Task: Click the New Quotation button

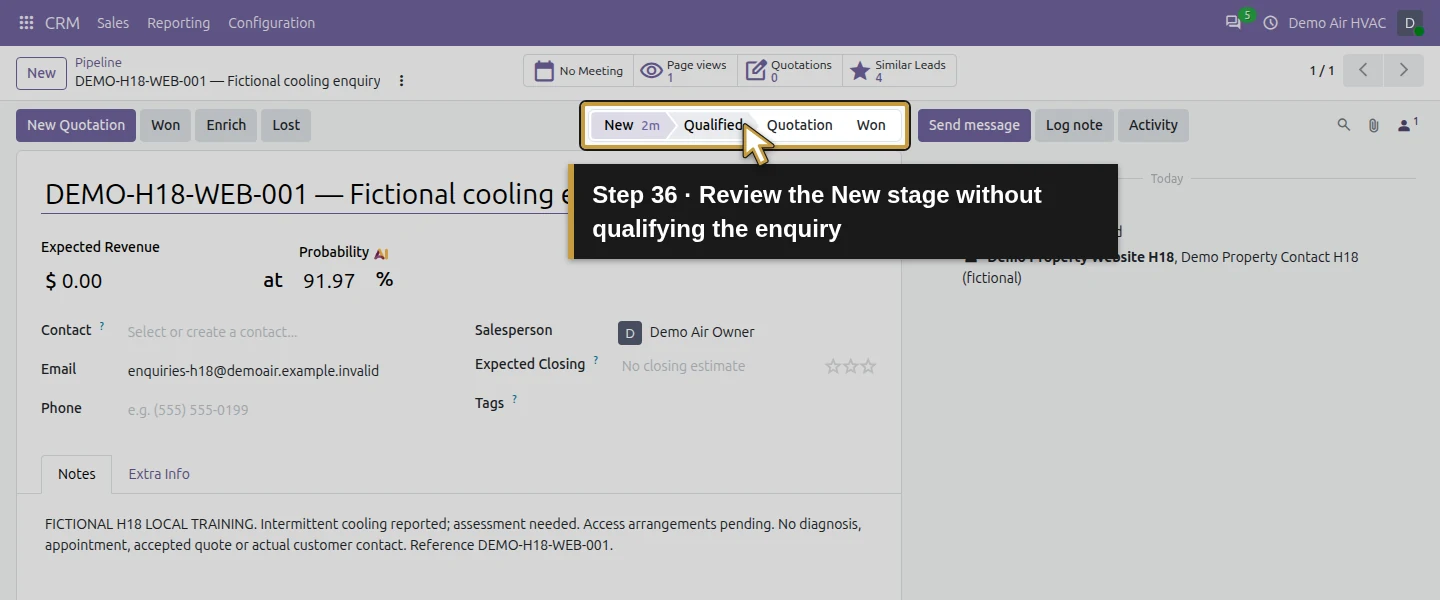Action: click(76, 125)
